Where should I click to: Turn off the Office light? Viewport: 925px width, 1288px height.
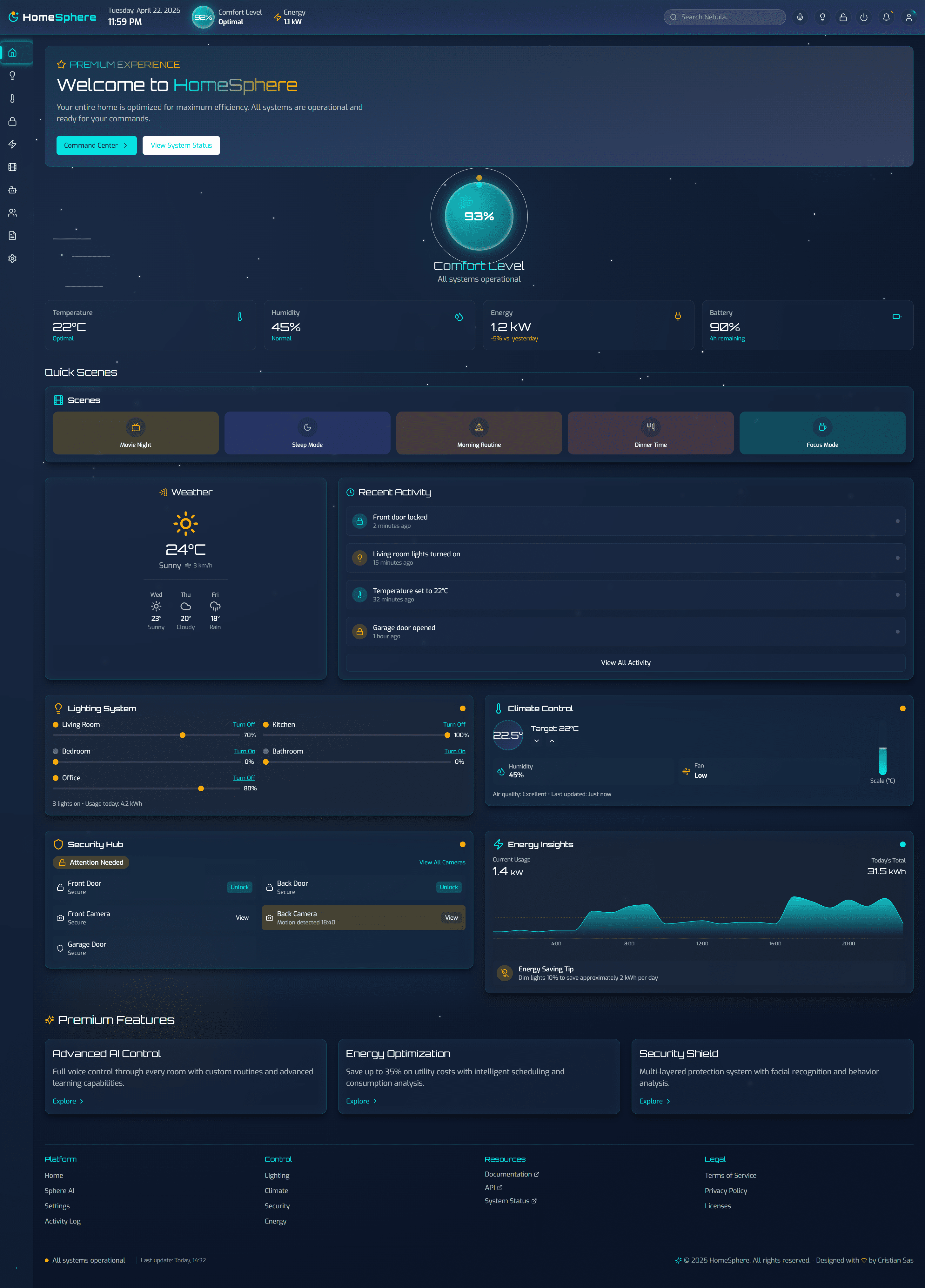click(244, 778)
